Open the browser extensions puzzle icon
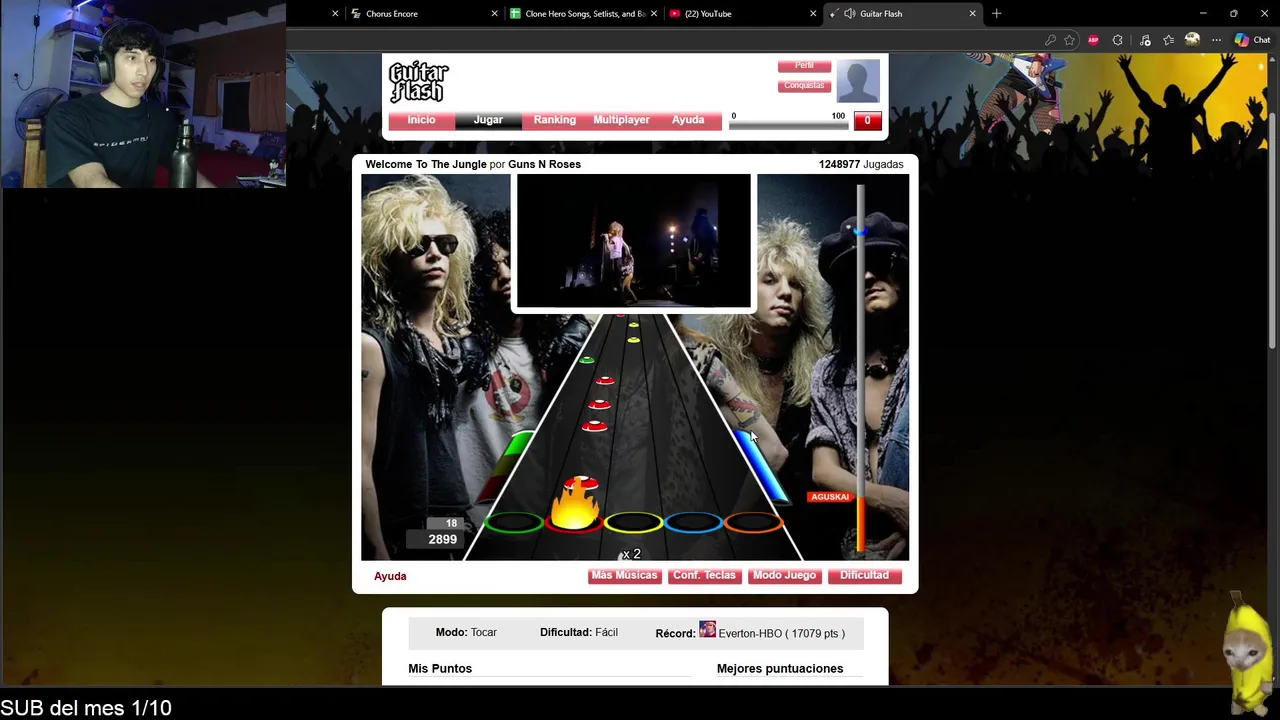Image resolution: width=1280 pixels, height=720 pixels. (x=1118, y=40)
